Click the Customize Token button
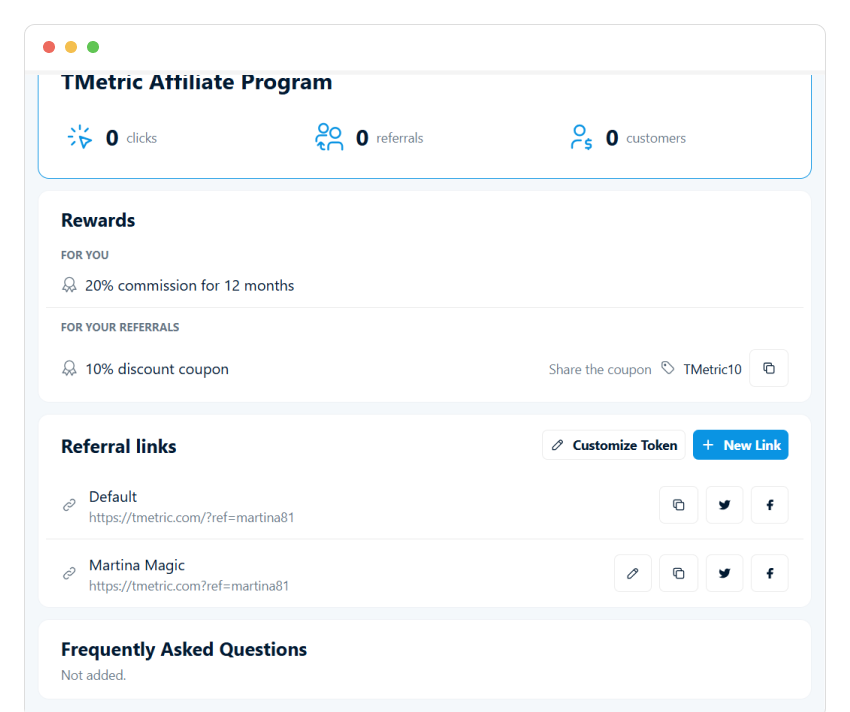This screenshot has height=712, width=850. (x=614, y=445)
